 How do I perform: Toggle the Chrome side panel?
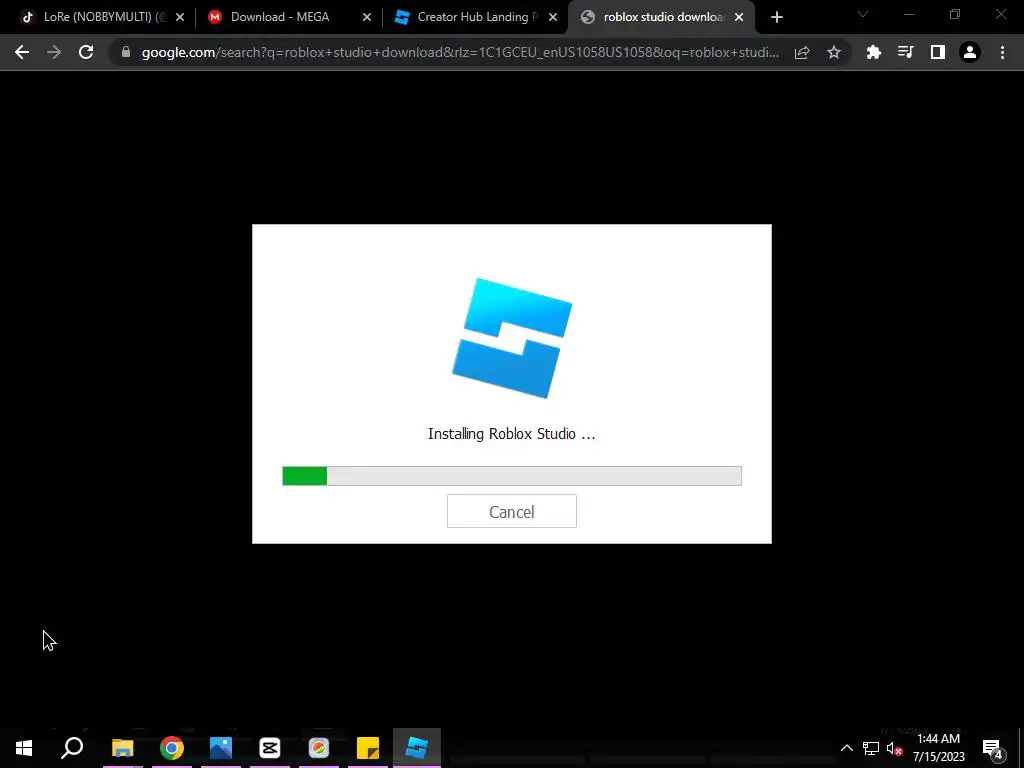(937, 52)
